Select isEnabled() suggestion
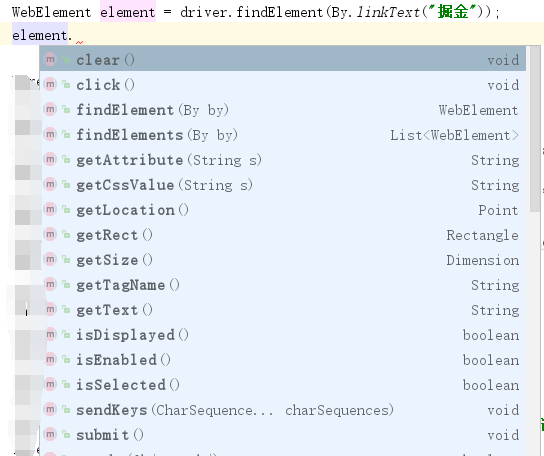 pyautogui.click(x=283, y=360)
